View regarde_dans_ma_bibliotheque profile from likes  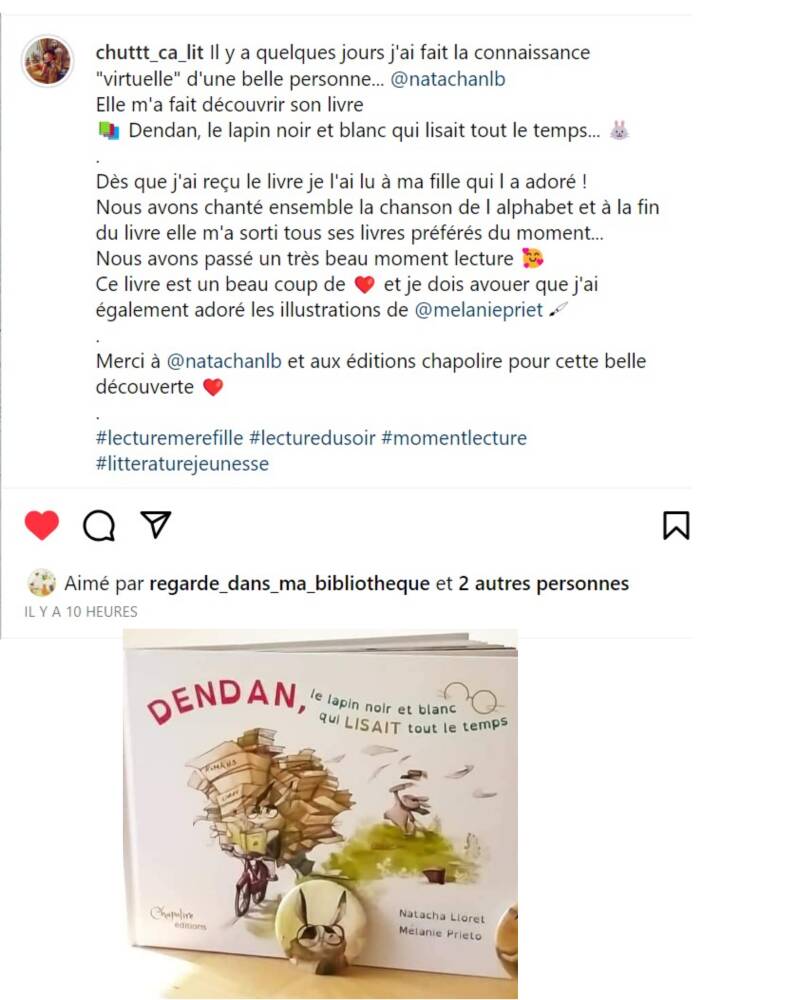click(289, 583)
